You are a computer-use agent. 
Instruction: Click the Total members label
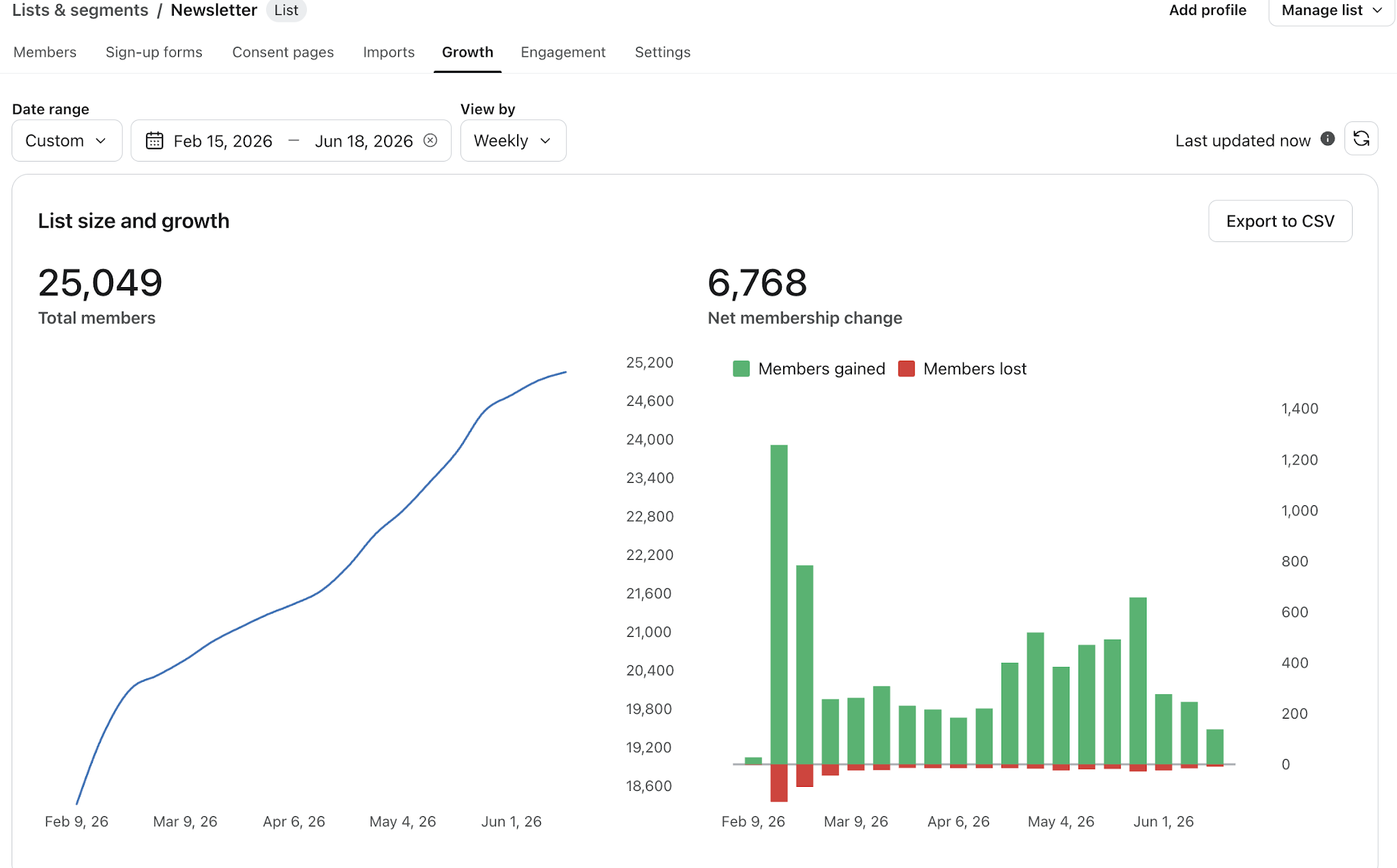[x=97, y=318]
